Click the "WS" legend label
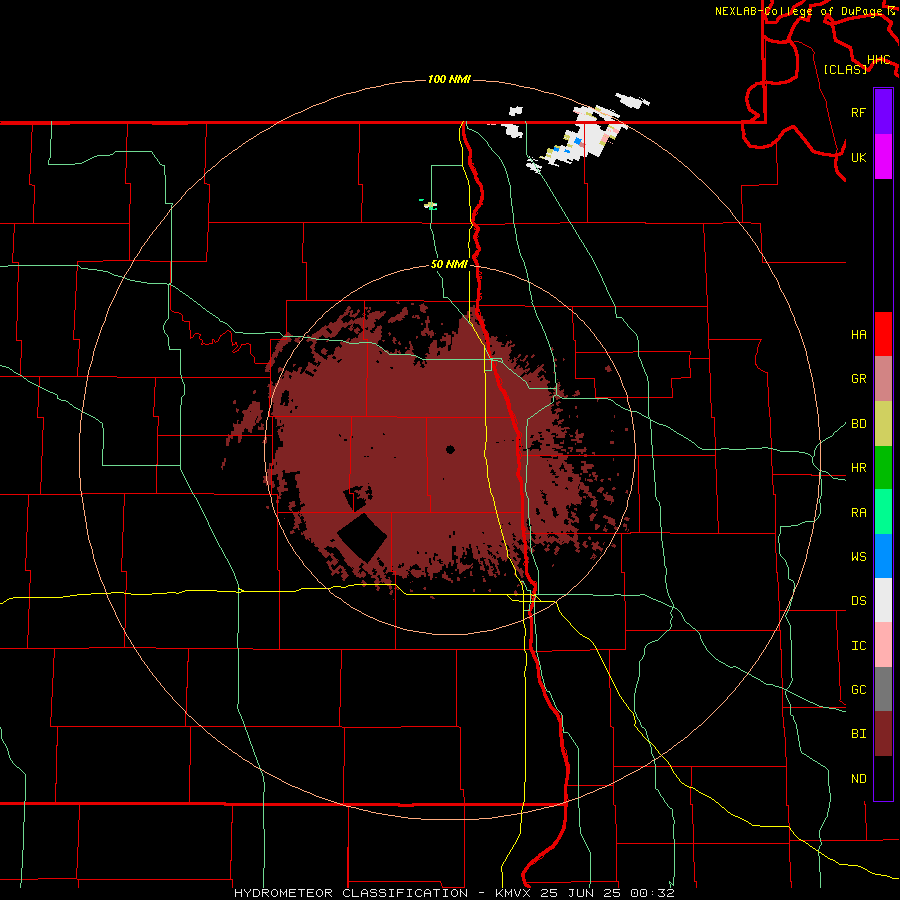The image size is (900, 900). click(858, 556)
